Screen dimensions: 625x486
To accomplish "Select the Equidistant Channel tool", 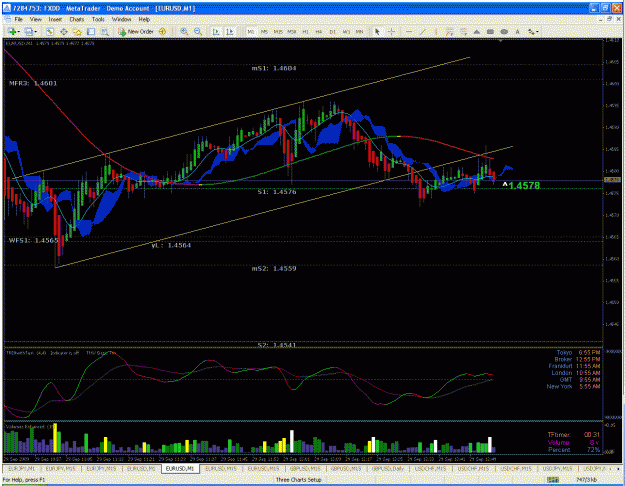I will tap(450, 31).
